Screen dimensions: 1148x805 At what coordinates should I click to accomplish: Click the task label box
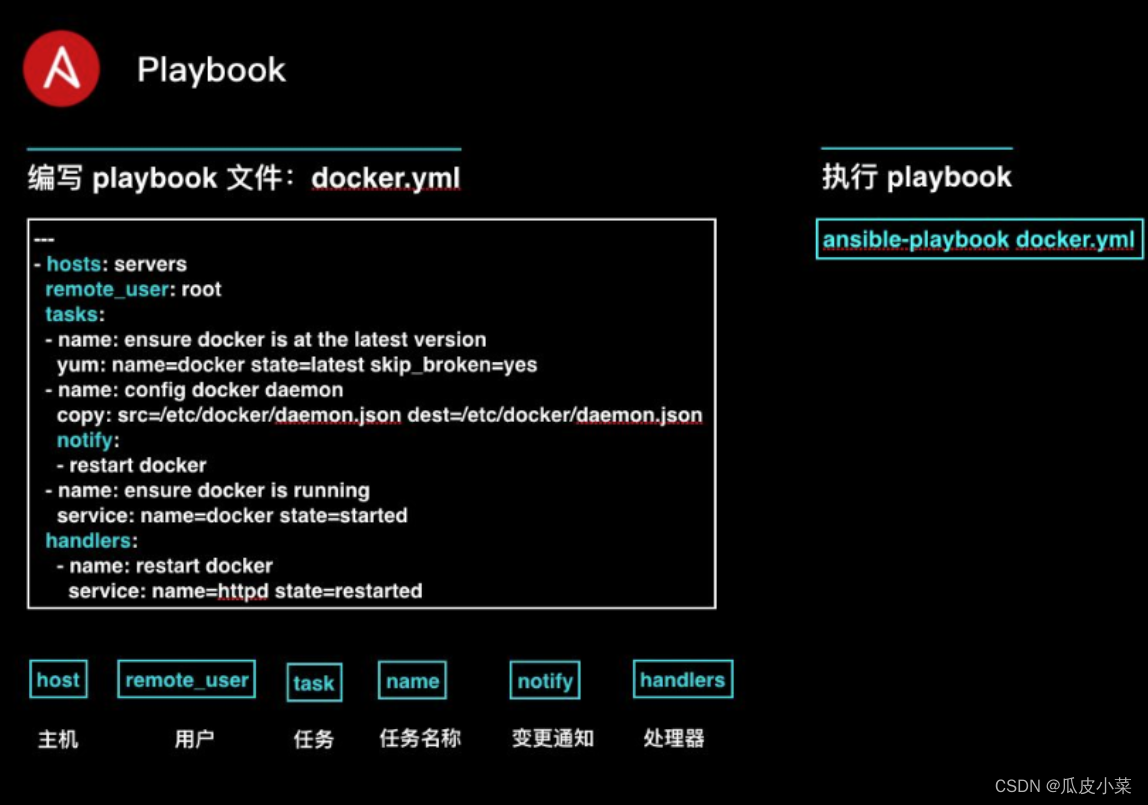[x=314, y=682]
